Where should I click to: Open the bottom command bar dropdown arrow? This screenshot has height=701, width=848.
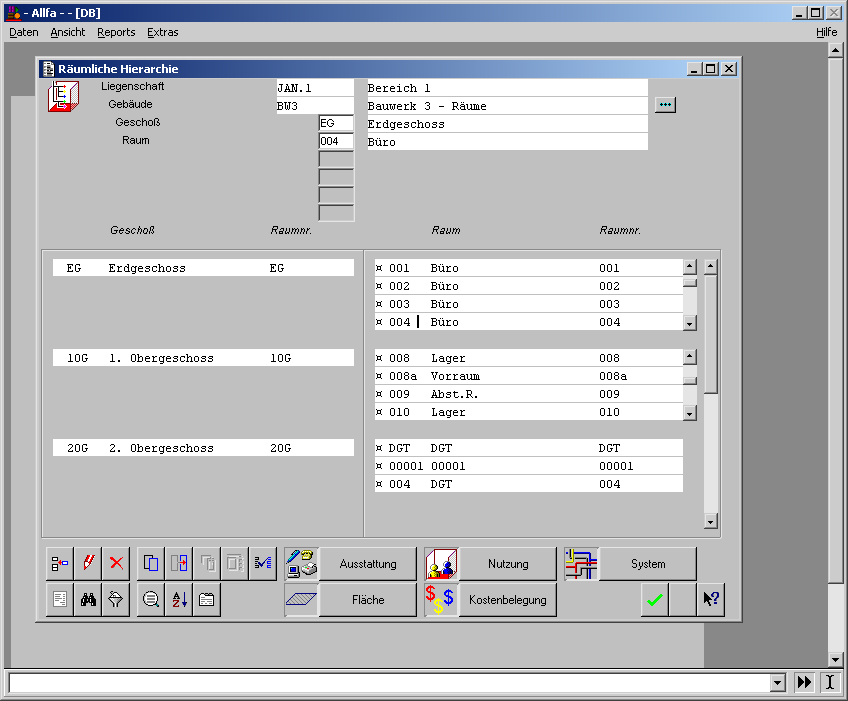pos(778,683)
